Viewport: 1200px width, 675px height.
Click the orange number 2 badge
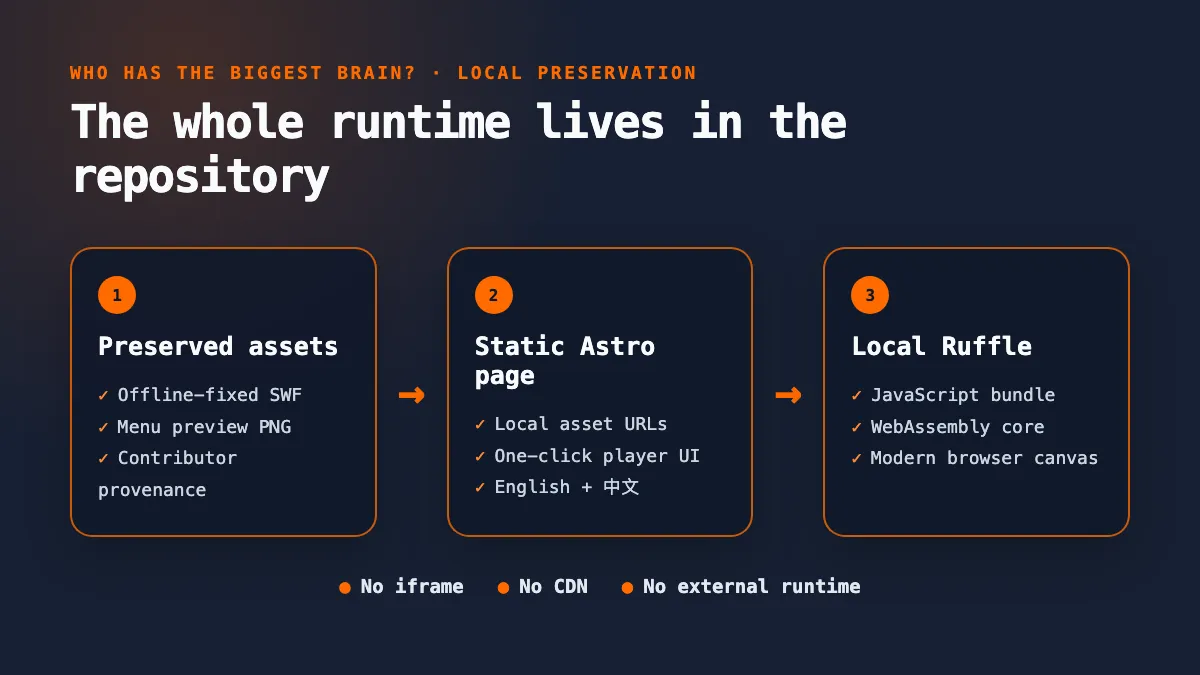click(493, 295)
